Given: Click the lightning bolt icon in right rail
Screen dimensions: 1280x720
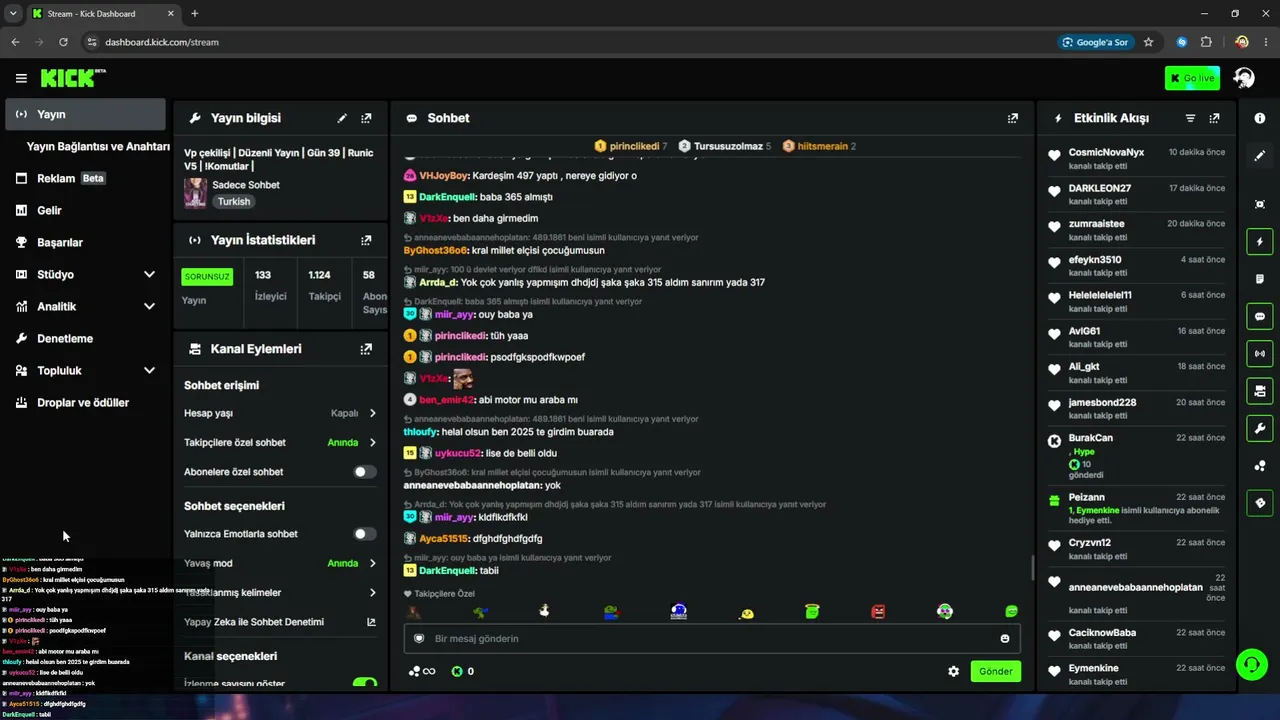Looking at the screenshot, I should point(1260,242).
